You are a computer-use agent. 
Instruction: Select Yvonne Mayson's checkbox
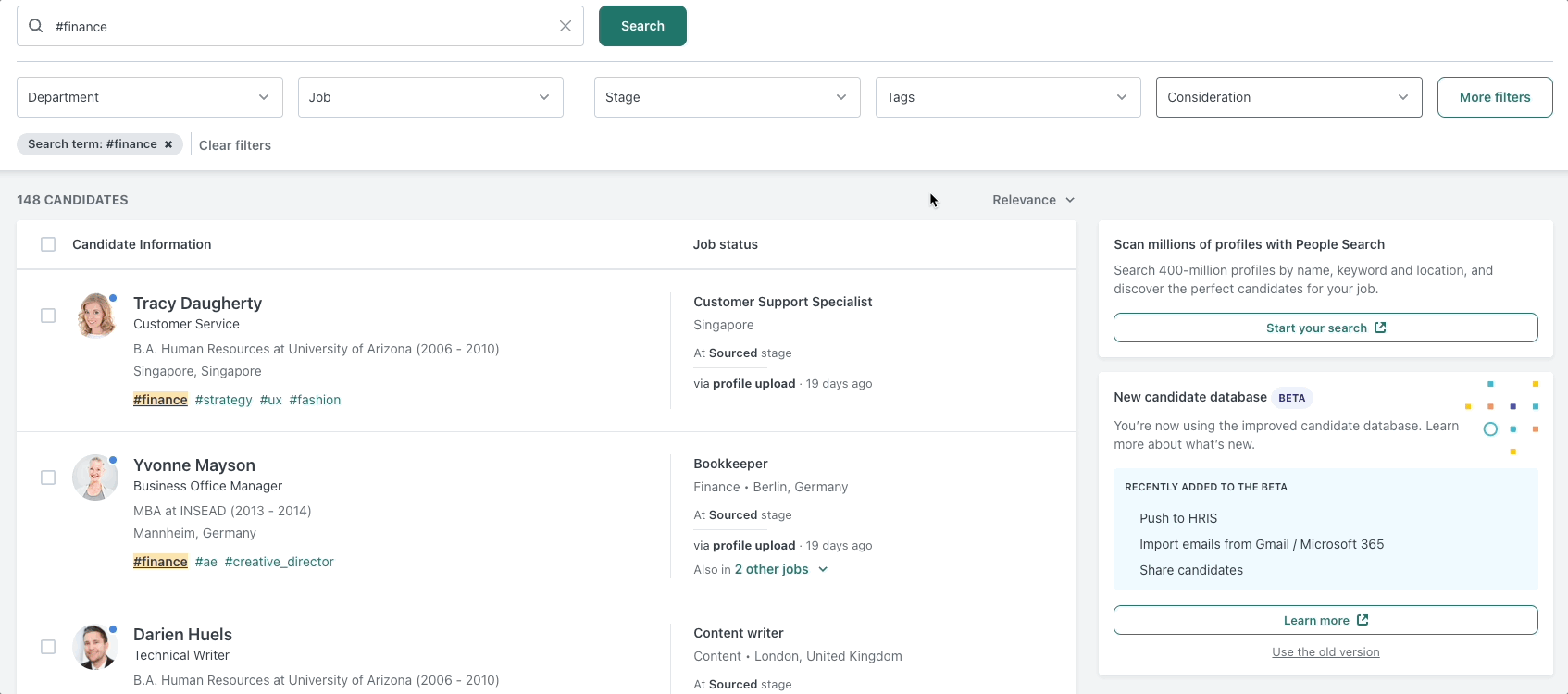[48, 477]
